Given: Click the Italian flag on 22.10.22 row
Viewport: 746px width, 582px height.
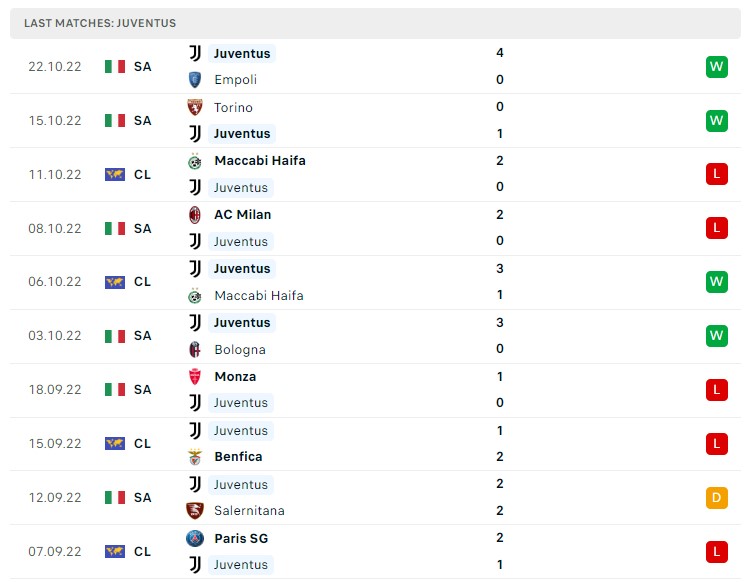Looking at the screenshot, I should (115, 67).
